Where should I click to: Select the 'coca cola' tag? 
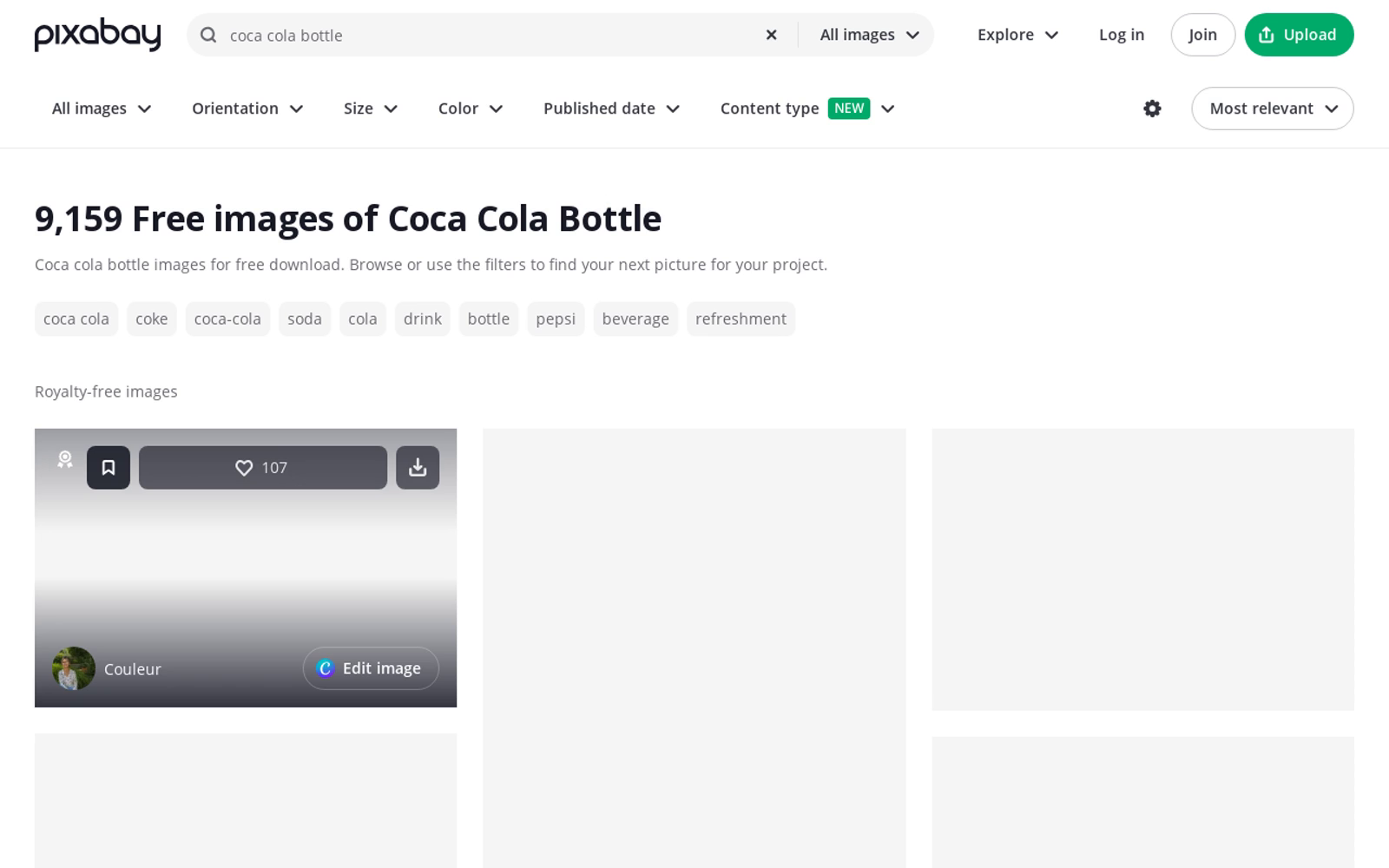pyautogui.click(x=76, y=319)
